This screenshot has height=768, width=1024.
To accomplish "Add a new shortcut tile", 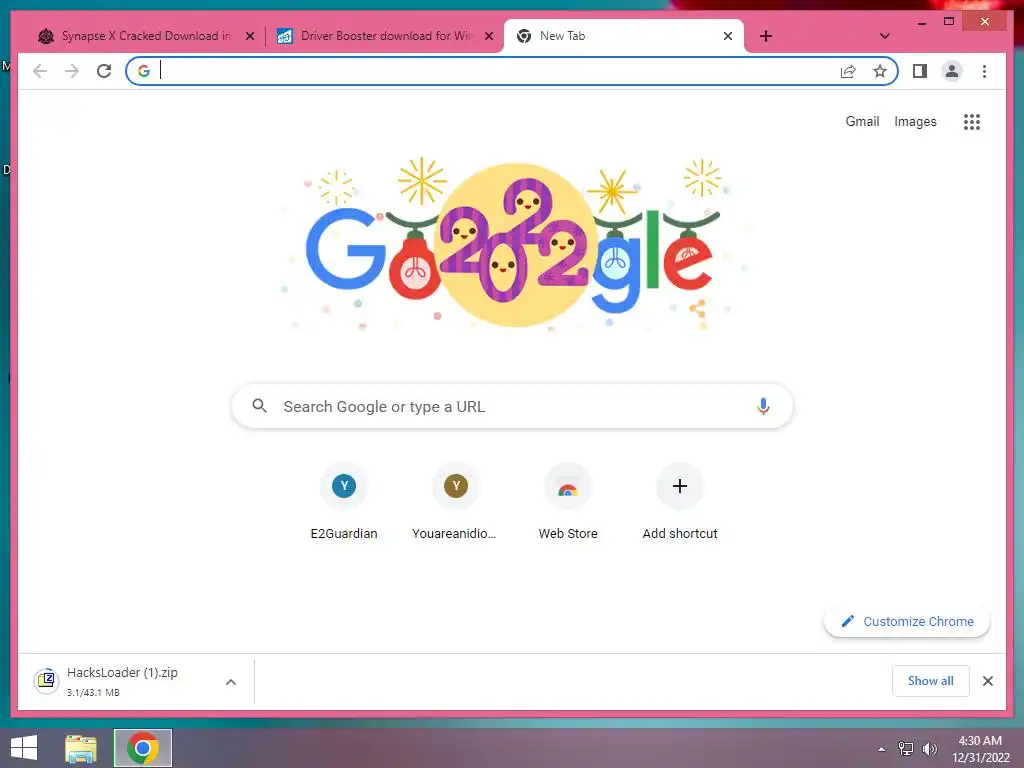I will pyautogui.click(x=680, y=502).
